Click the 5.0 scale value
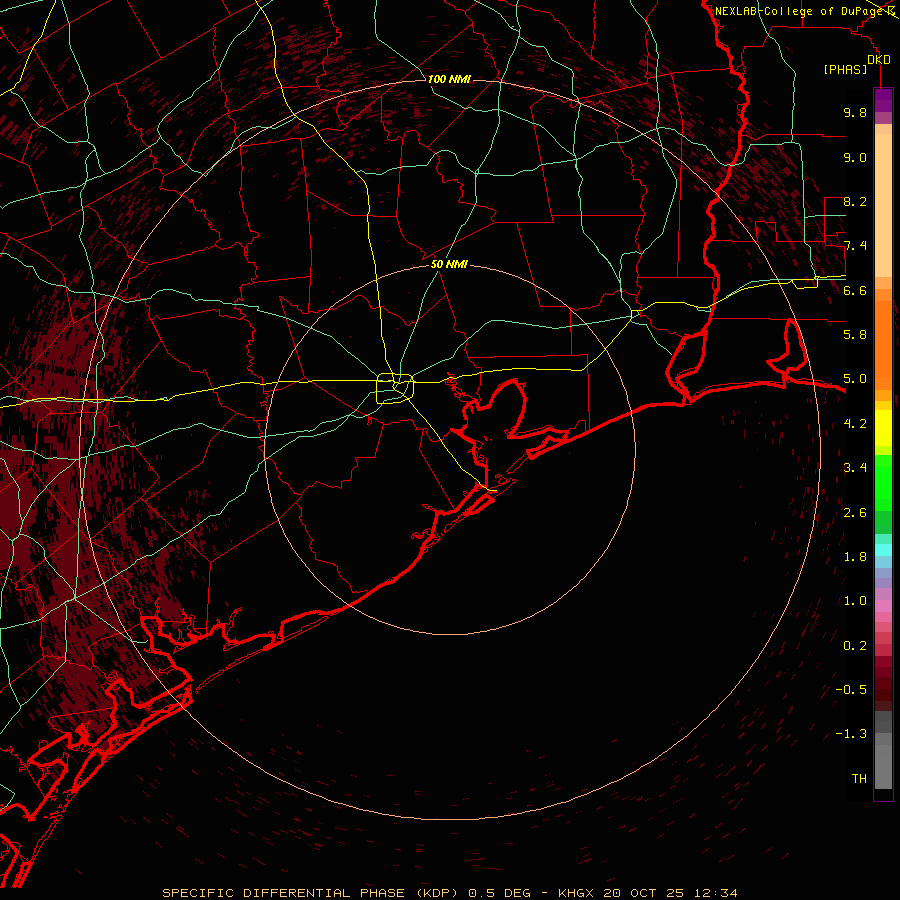The height and width of the screenshot is (900, 900). 855,379
